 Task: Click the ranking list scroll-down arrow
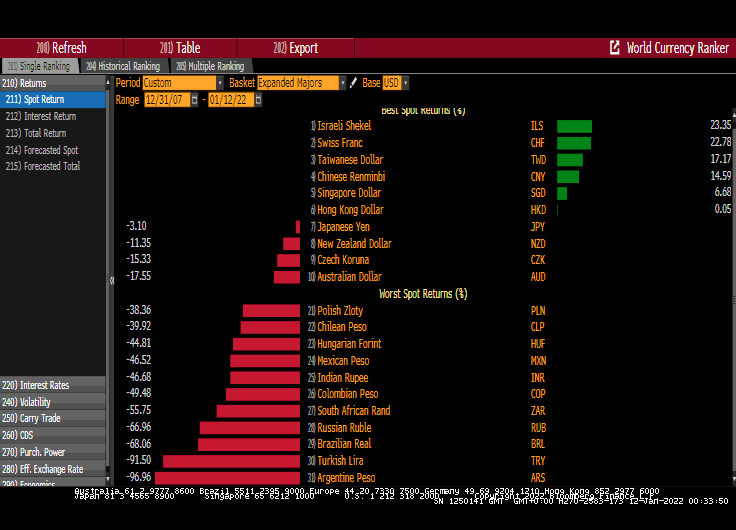(x=734, y=479)
